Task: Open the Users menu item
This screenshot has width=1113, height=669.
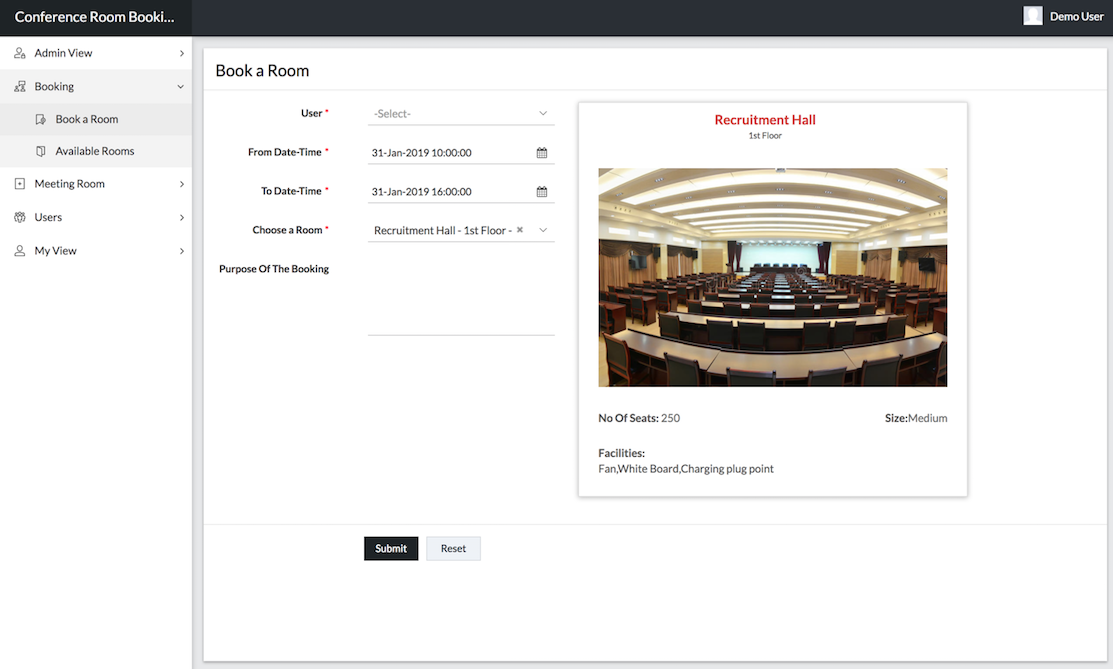Action: [x=96, y=217]
